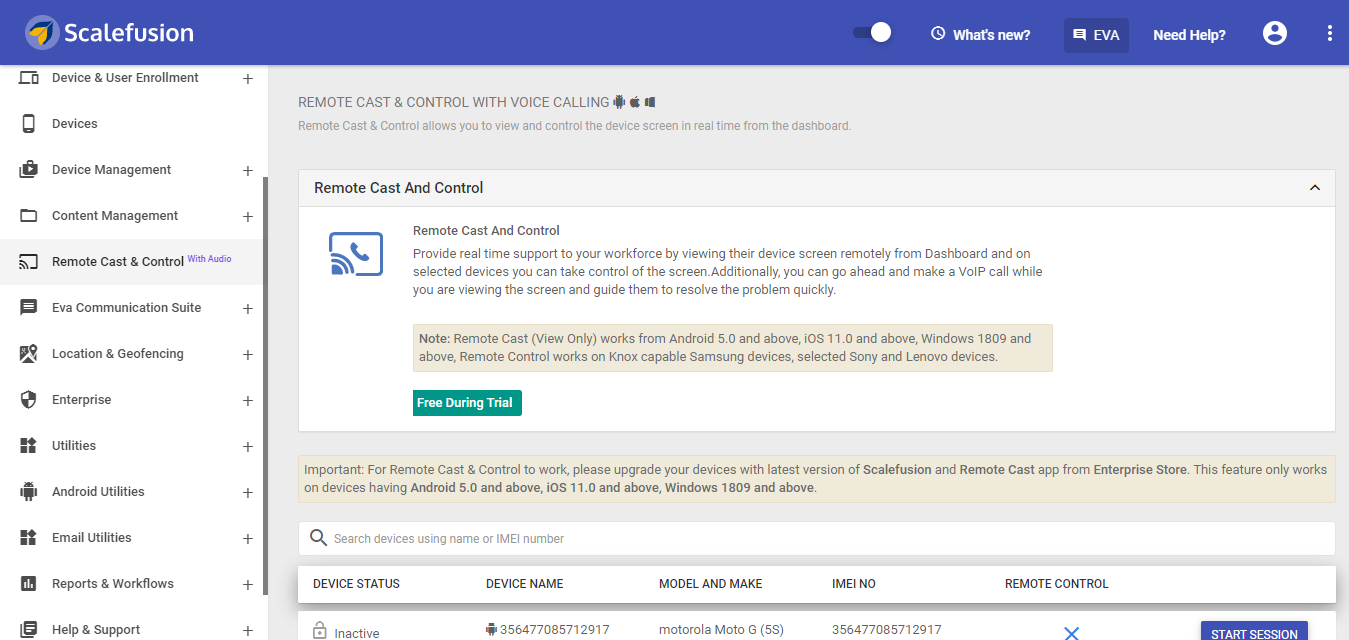Click the Device Management icon
The image size is (1349, 640).
click(29, 170)
